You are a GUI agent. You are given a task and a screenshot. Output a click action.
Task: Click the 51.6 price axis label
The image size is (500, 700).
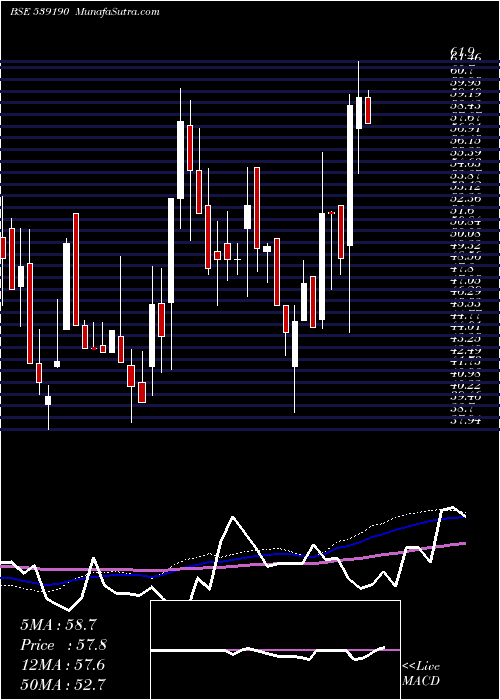[463, 211]
